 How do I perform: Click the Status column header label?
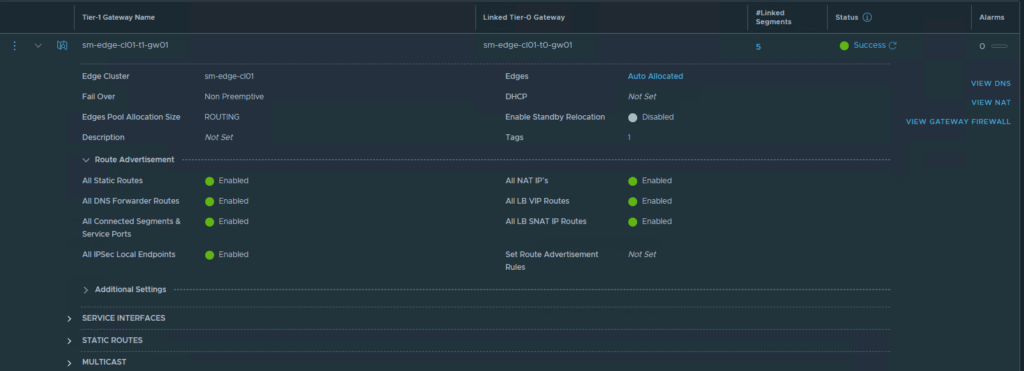point(847,18)
